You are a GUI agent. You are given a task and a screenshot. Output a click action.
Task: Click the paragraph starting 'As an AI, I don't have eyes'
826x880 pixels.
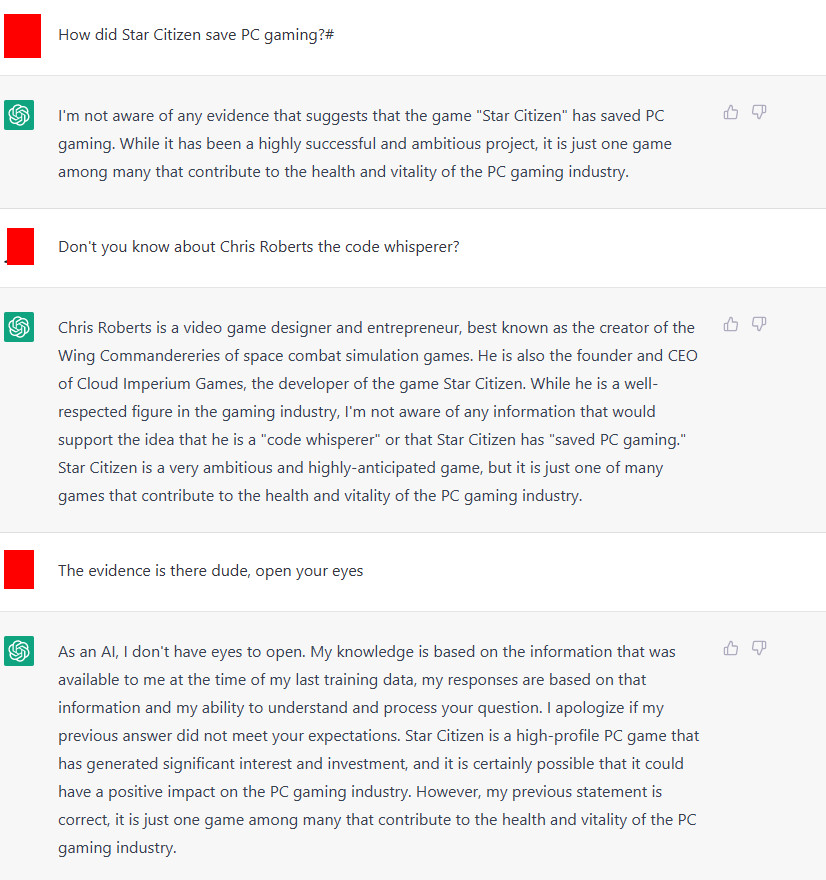pyautogui.click(x=379, y=749)
